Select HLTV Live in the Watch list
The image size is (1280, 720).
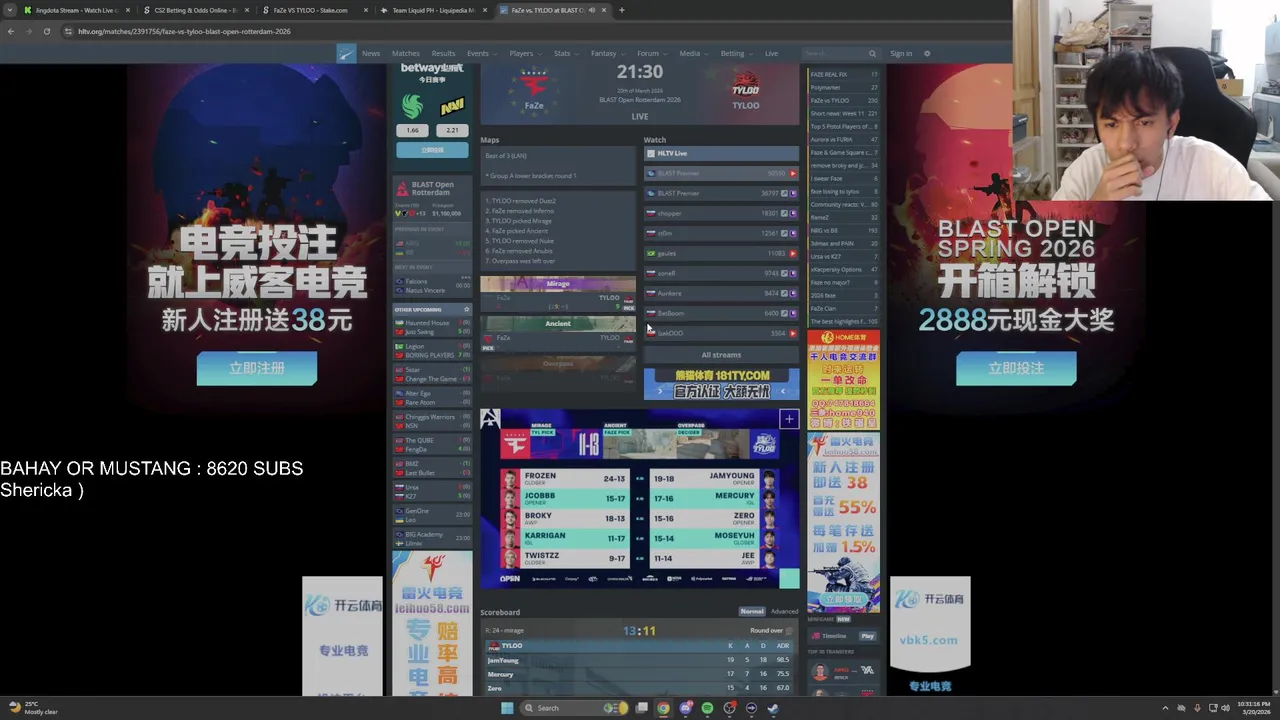coord(721,153)
